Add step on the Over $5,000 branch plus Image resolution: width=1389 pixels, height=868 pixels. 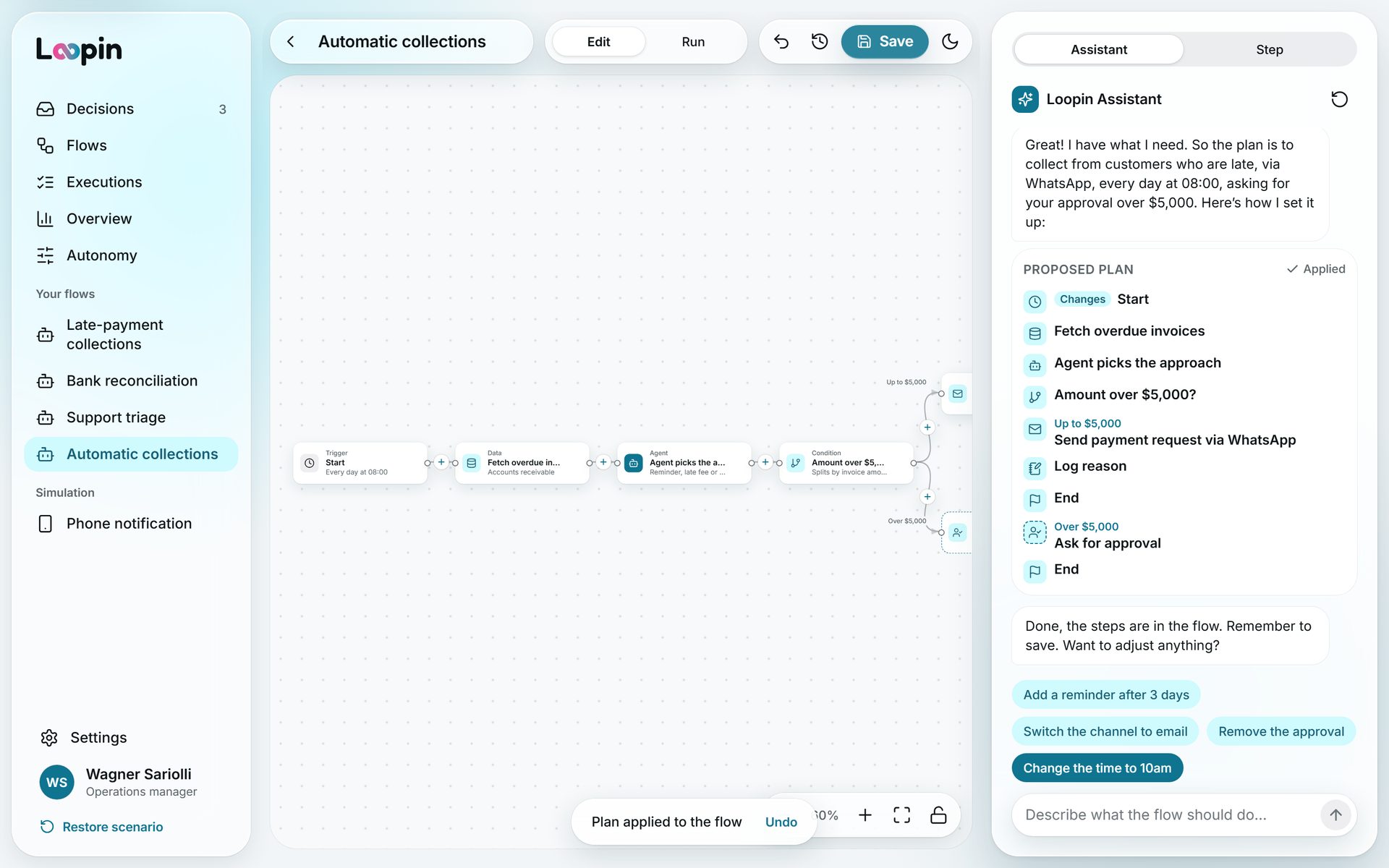927,497
